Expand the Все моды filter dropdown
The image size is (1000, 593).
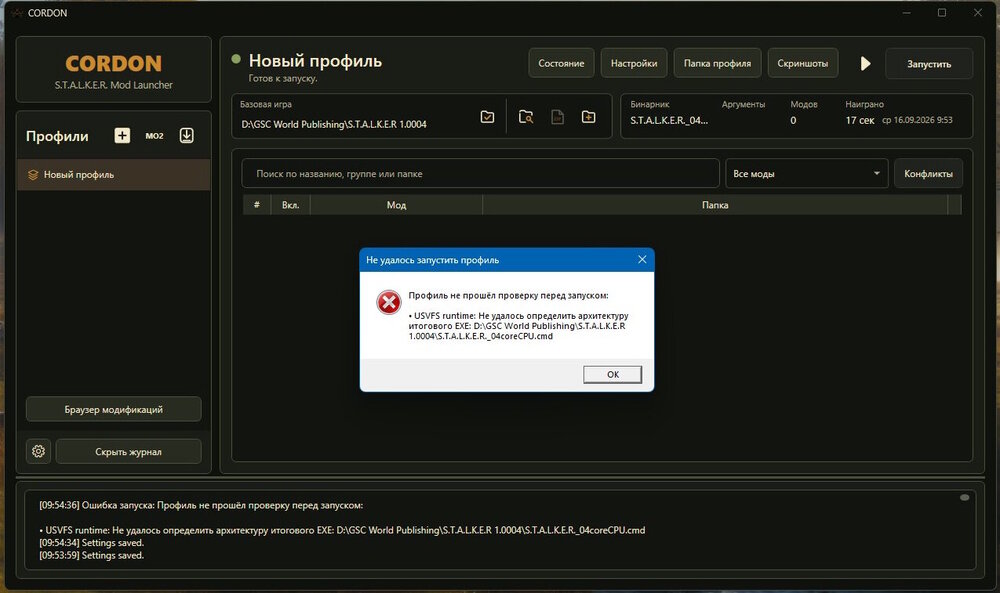[x=807, y=173]
